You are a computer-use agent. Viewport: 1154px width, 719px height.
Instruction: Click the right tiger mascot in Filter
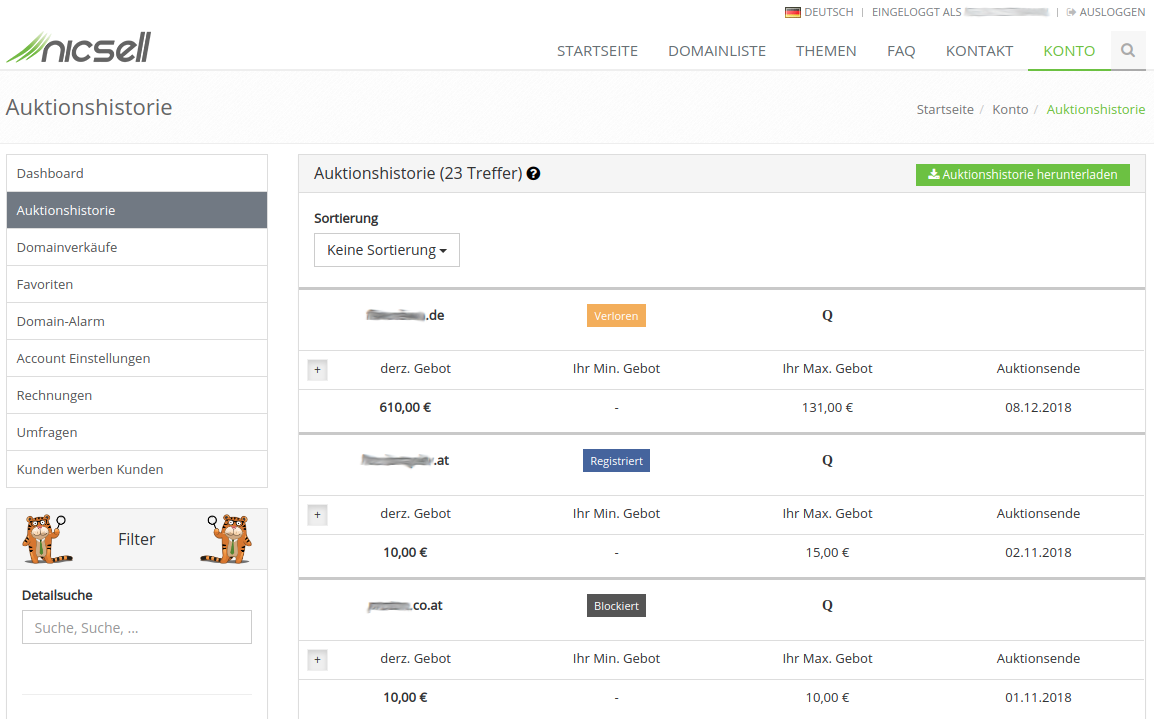[x=231, y=539]
